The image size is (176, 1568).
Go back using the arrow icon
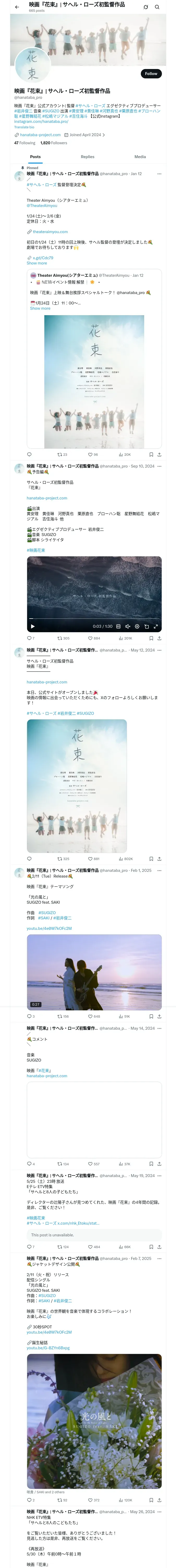click(17, 7)
